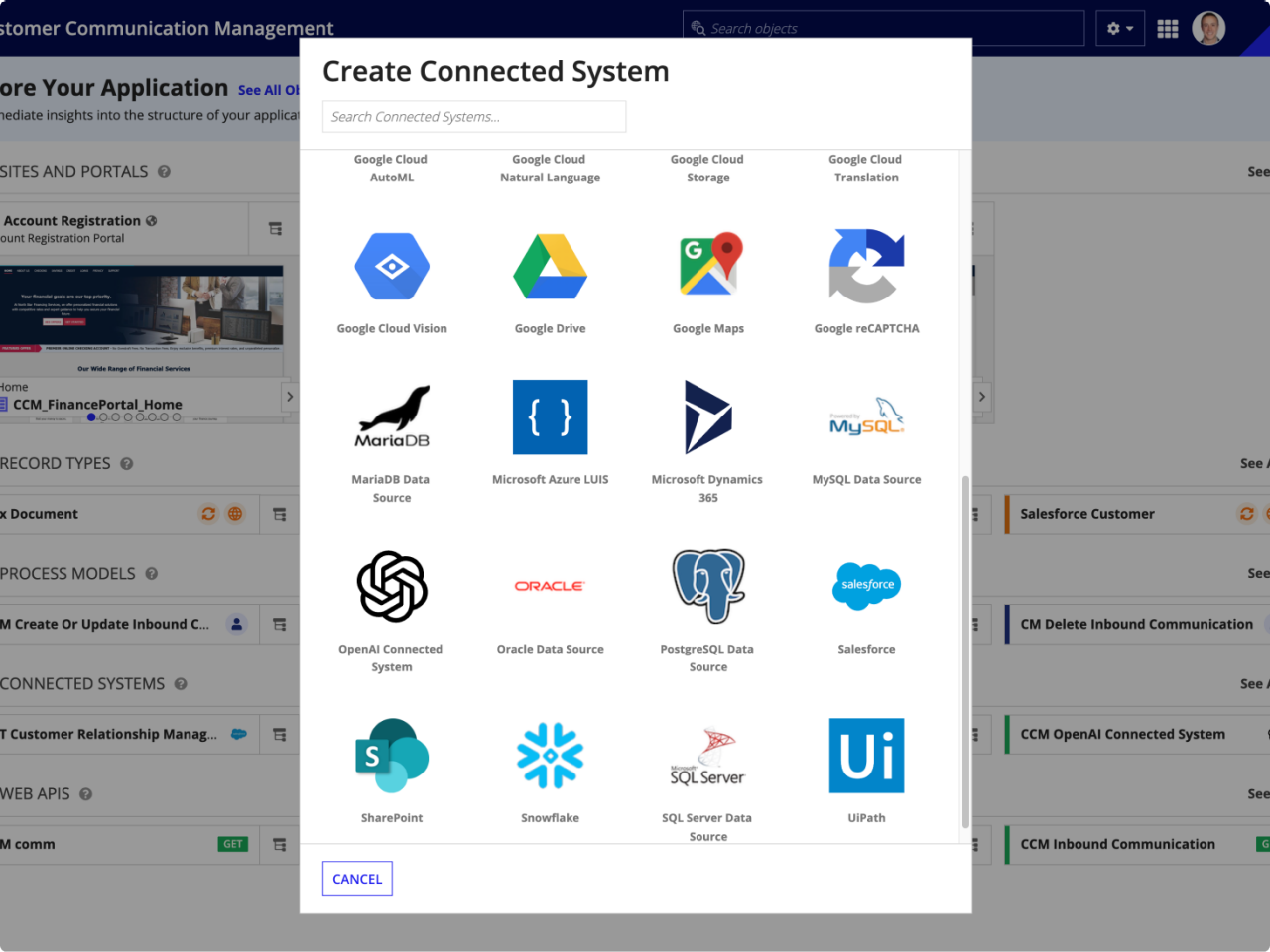Cancel the Create Connected System dialog
Viewport: 1270px width, 952px height.
356,879
